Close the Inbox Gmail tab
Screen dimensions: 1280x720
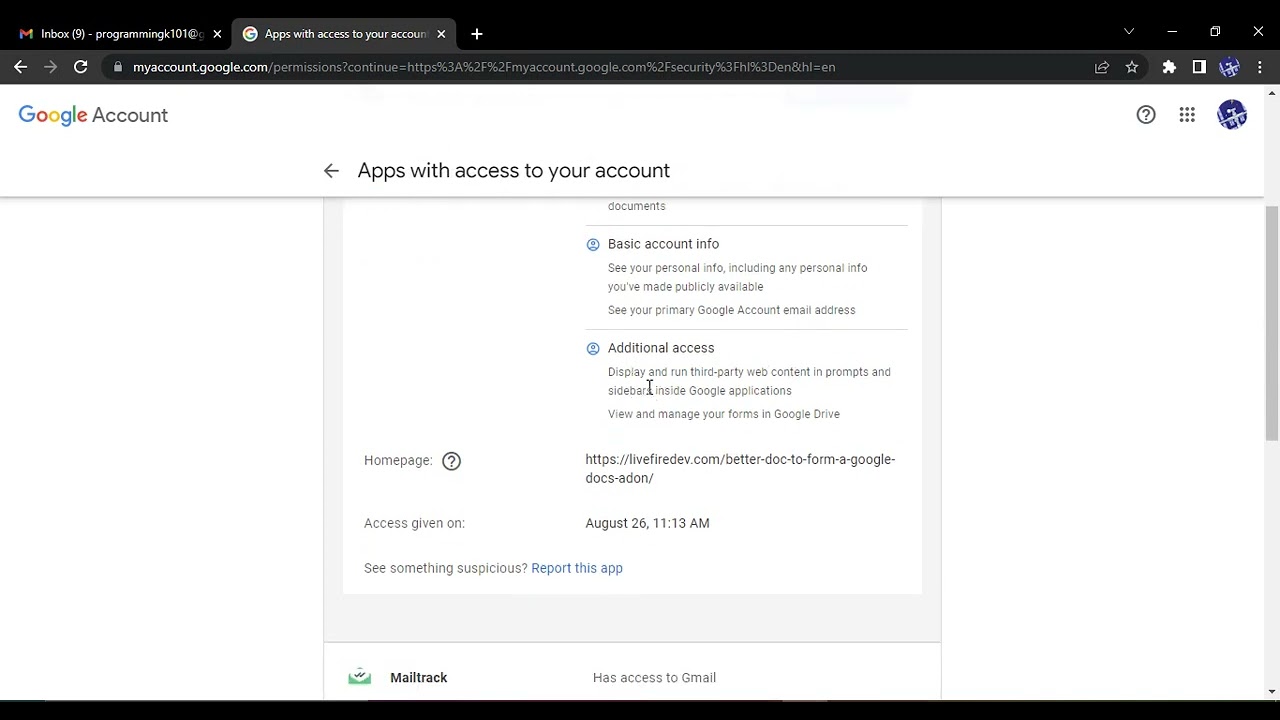(x=217, y=34)
